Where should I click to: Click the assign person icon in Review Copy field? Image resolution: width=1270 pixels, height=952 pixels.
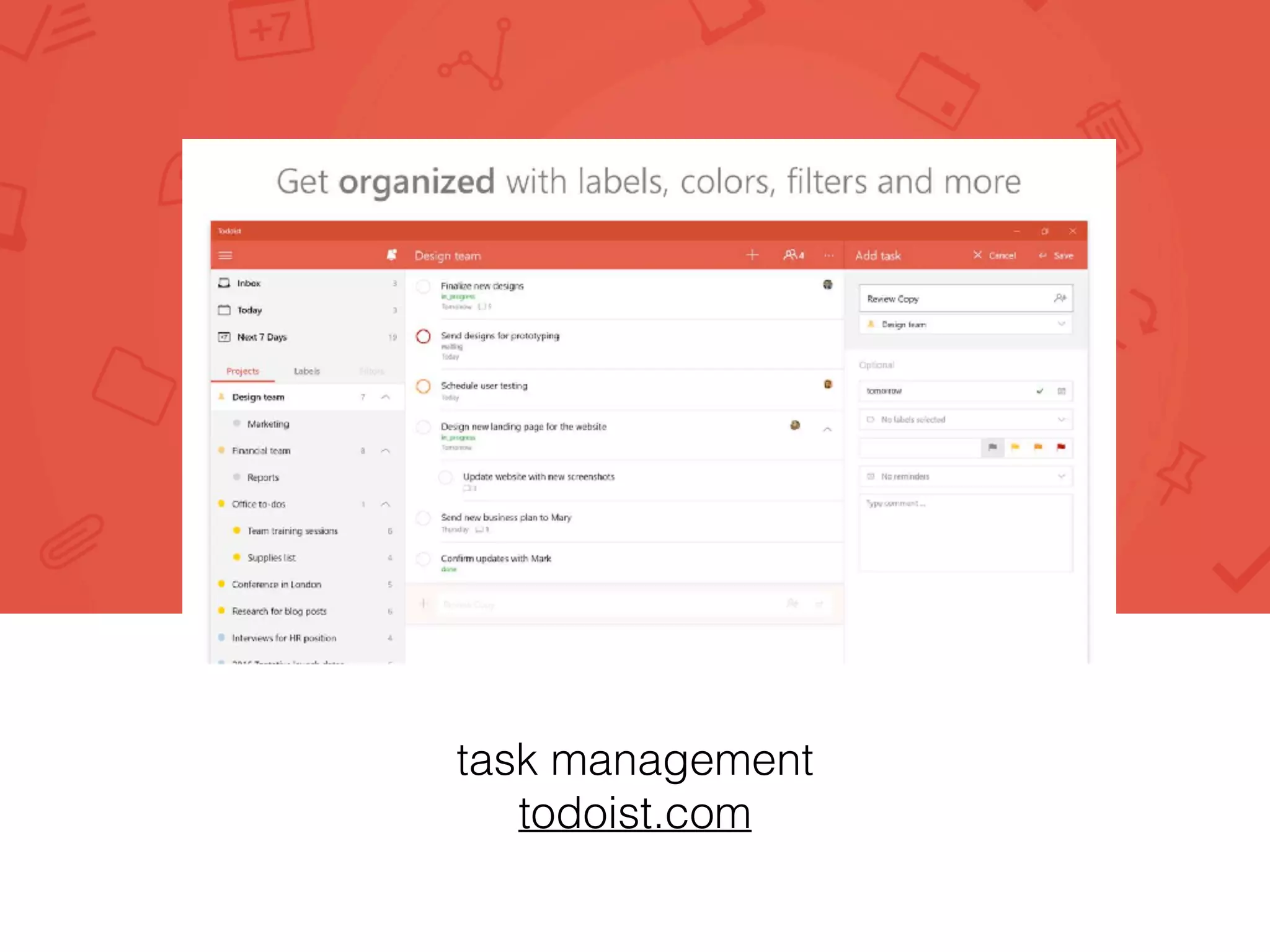1060,298
